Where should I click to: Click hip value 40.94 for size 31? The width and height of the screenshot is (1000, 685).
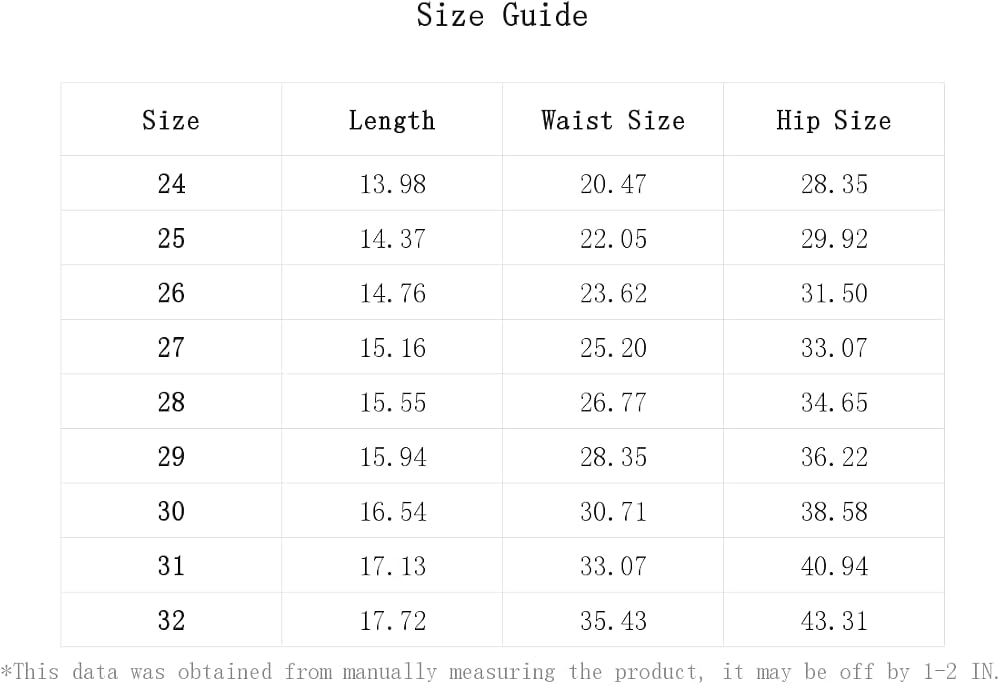click(834, 566)
